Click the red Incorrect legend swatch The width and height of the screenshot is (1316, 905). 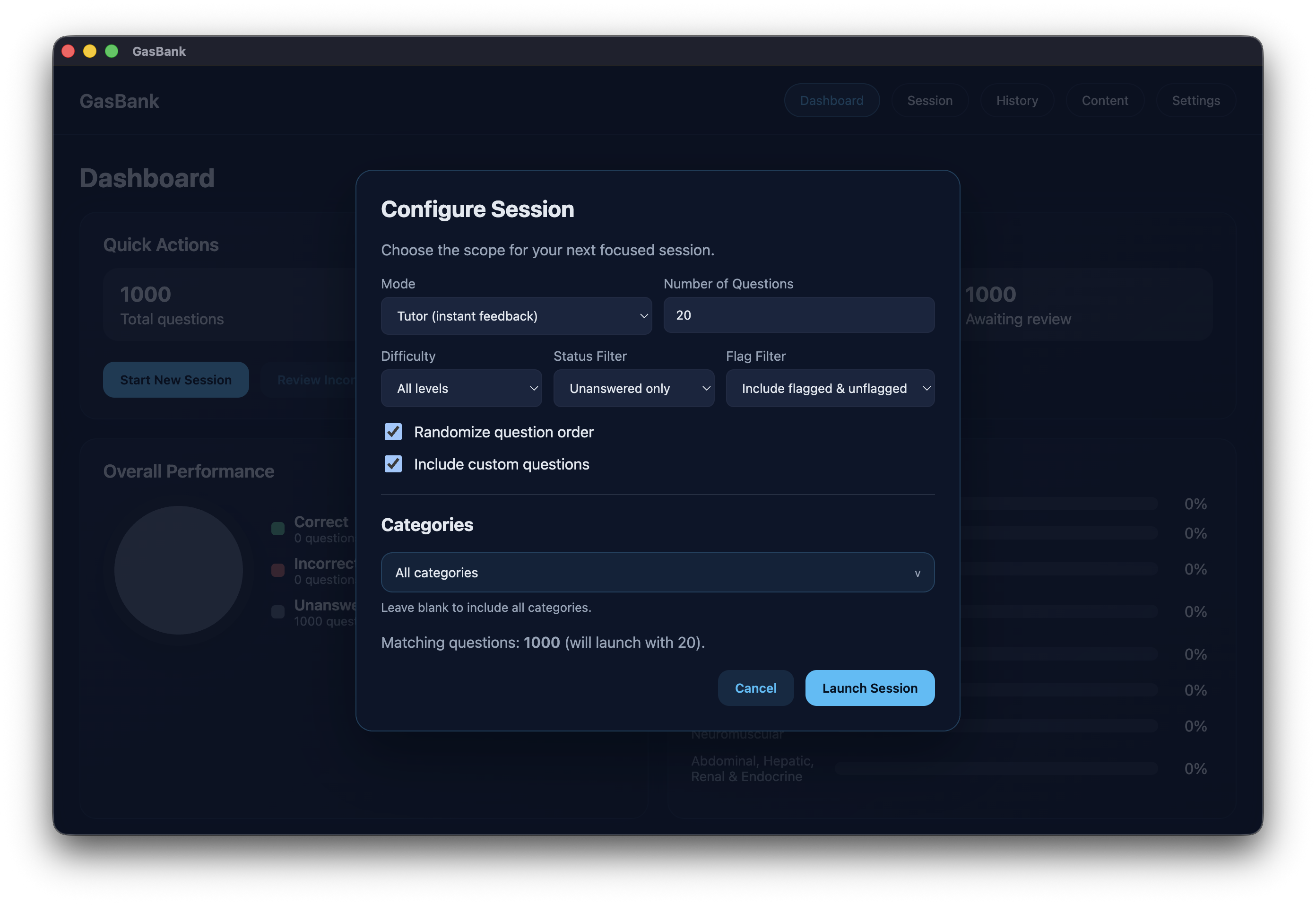pyautogui.click(x=277, y=570)
